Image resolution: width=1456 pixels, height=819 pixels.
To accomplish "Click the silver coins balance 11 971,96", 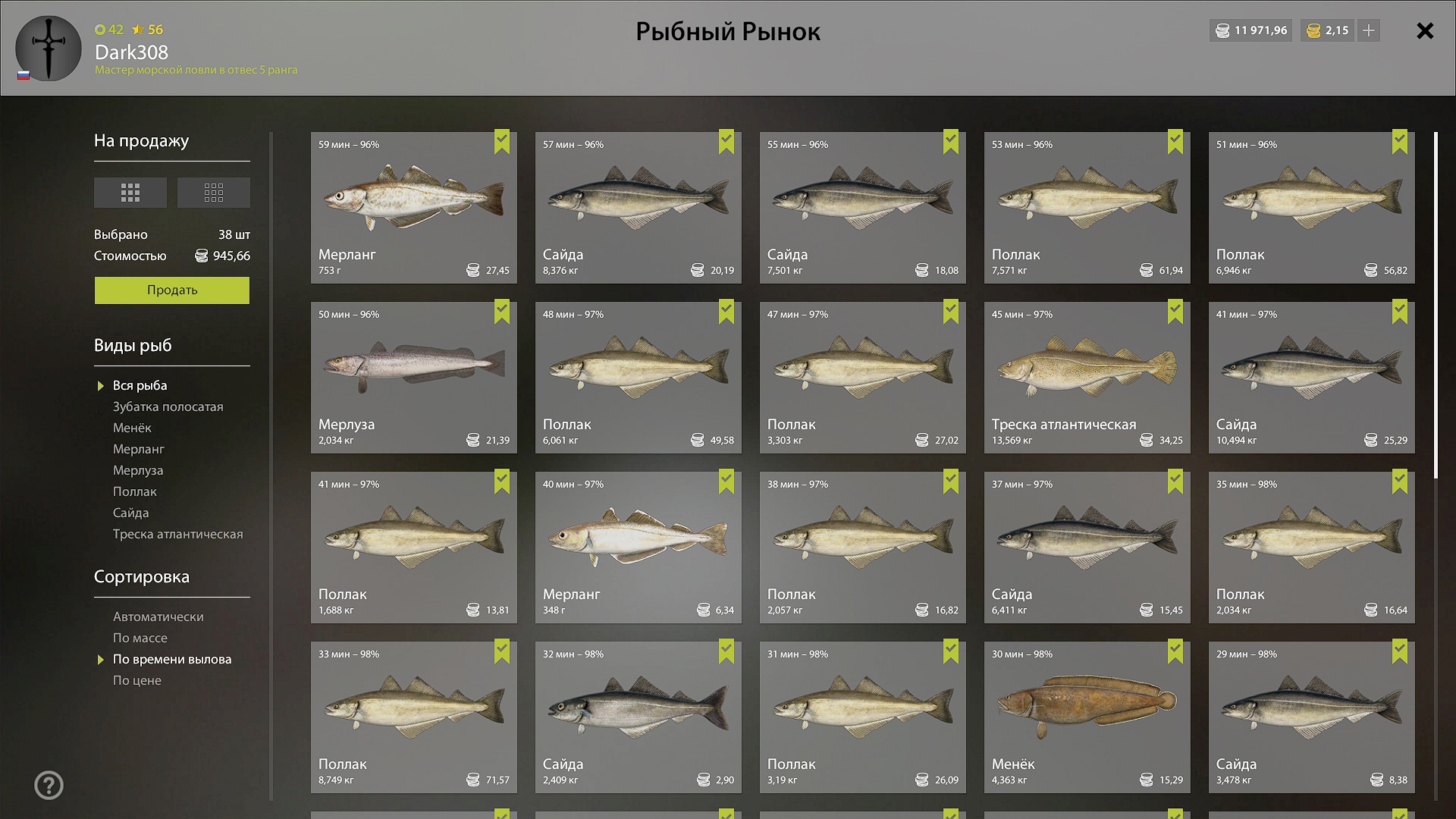I will pyautogui.click(x=1251, y=30).
